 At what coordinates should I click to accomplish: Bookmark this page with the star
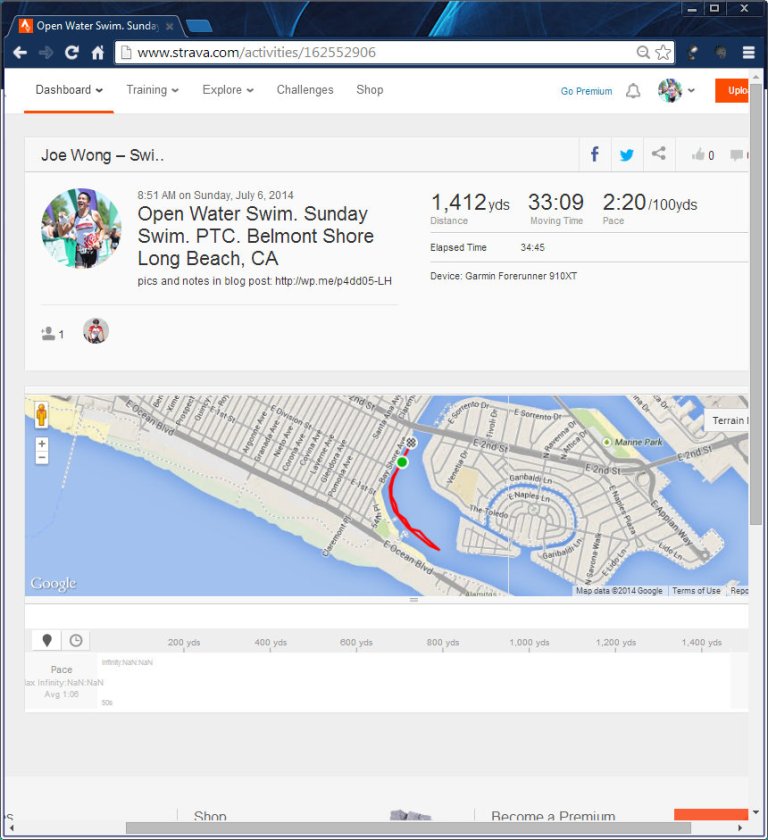pos(663,52)
